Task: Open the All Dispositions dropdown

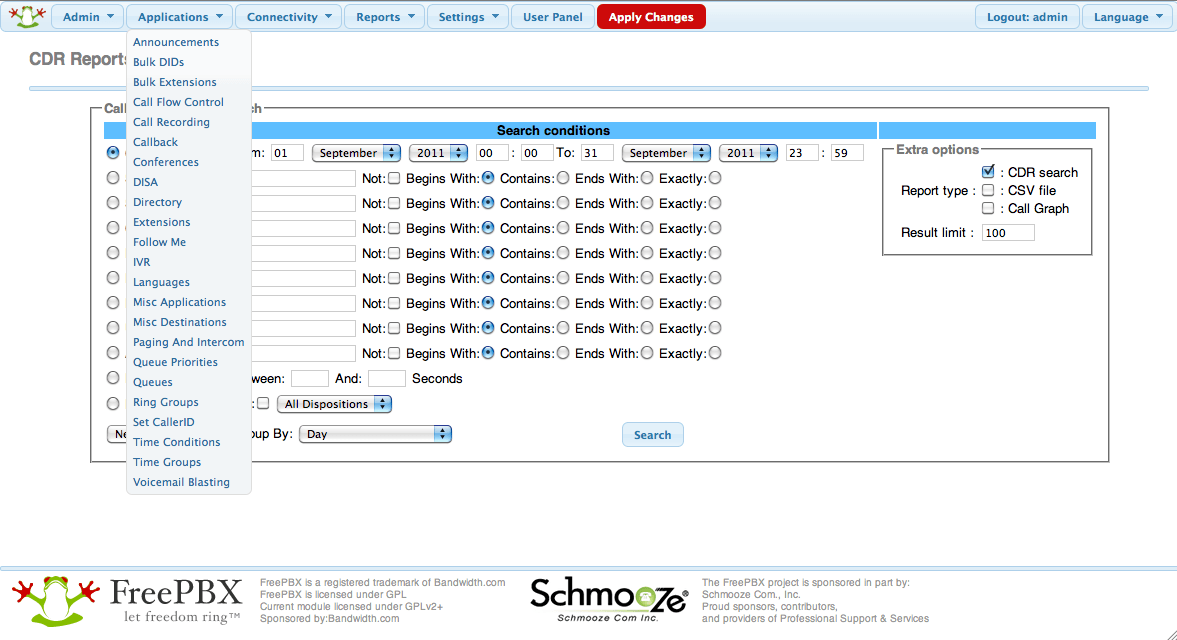Action: click(334, 404)
